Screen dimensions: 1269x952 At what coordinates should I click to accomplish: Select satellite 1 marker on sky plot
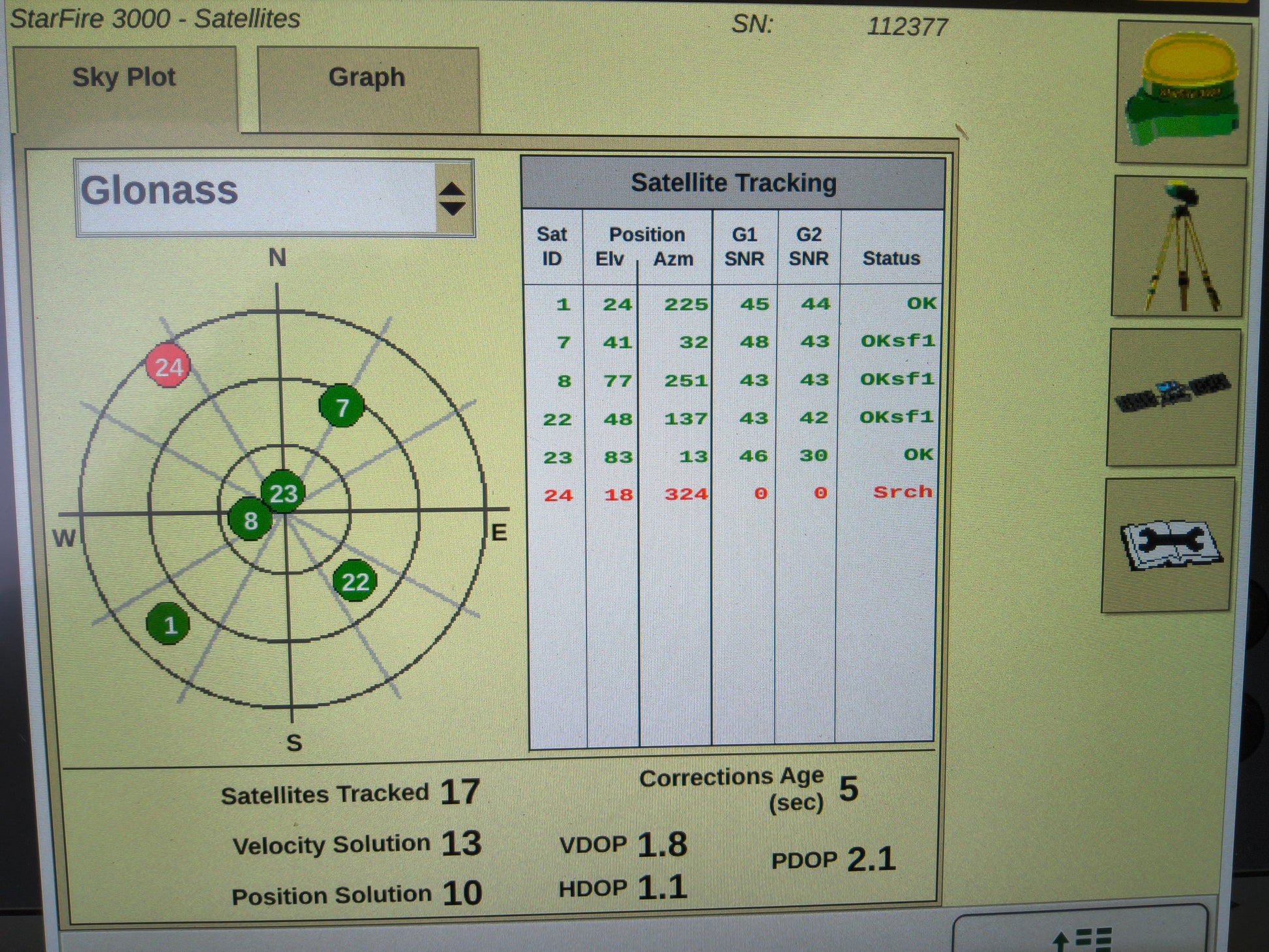[x=168, y=624]
